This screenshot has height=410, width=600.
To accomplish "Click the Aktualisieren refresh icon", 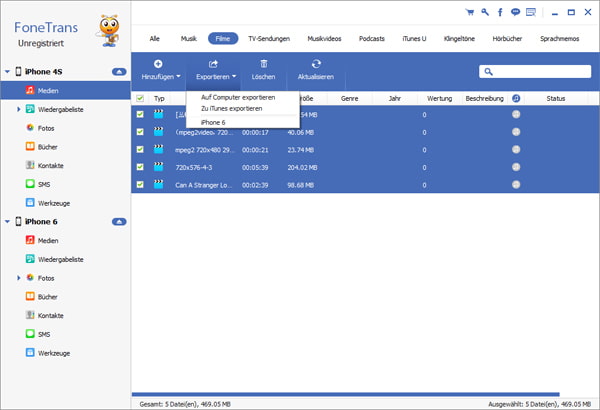I will pos(316,64).
